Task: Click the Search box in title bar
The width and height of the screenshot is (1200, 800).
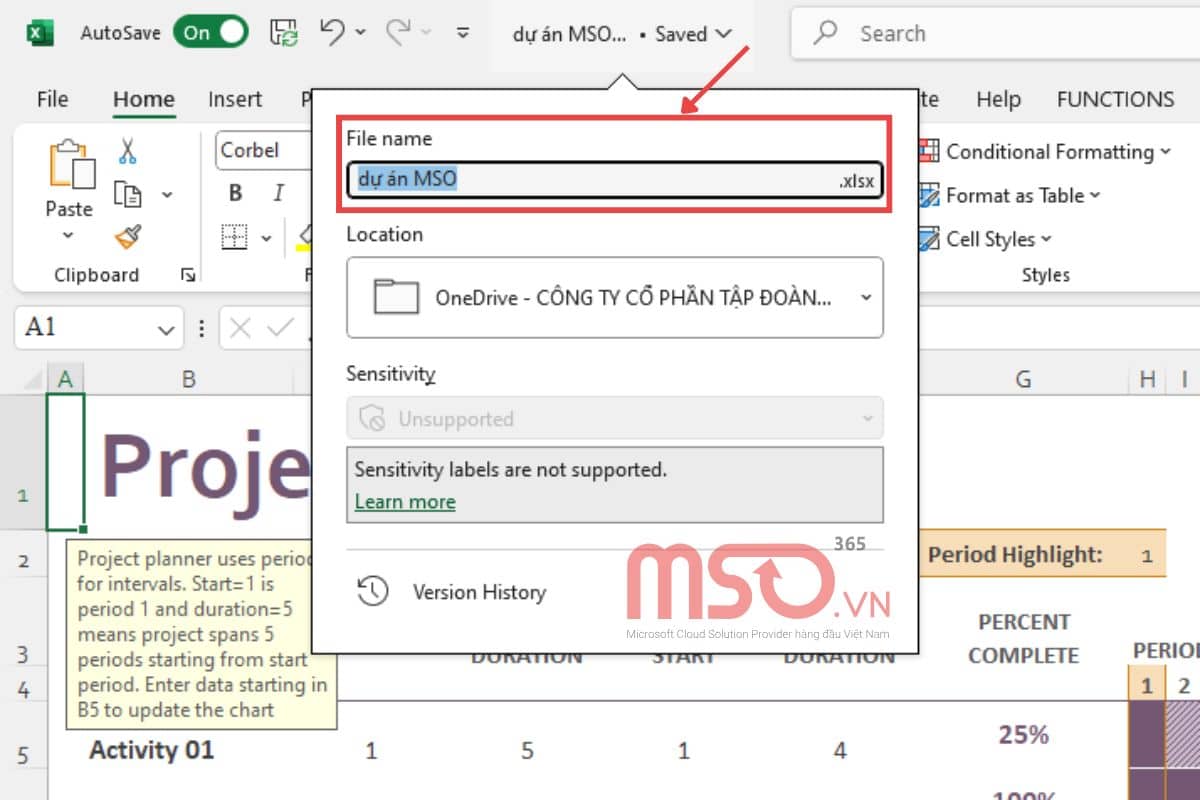Action: point(995,34)
